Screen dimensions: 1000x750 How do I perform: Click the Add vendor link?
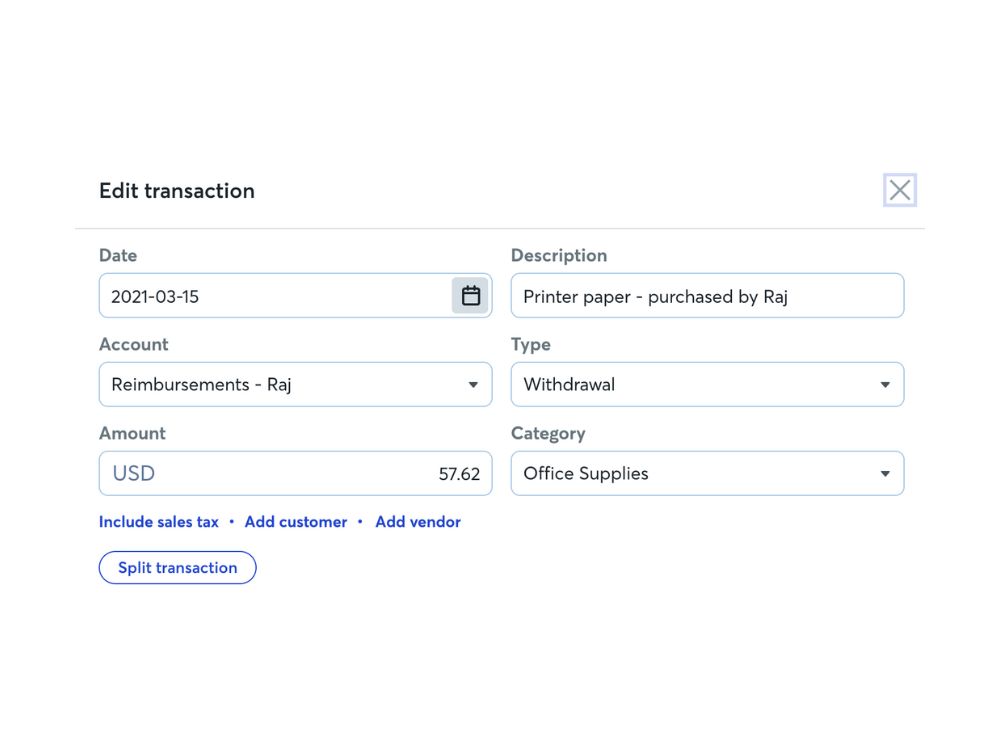coord(418,522)
